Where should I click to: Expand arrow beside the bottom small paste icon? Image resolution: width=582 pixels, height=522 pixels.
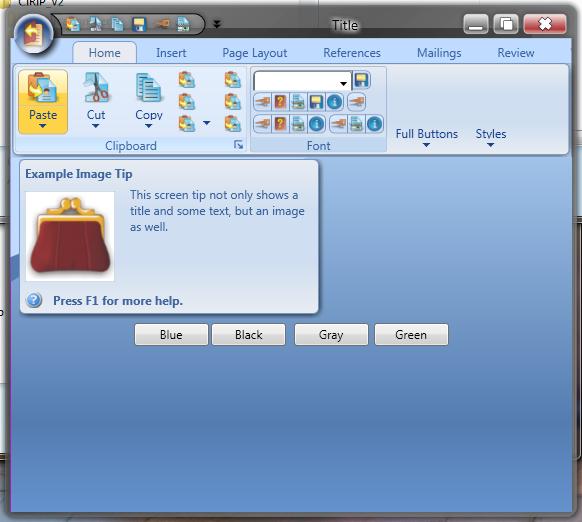tap(207, 123)
